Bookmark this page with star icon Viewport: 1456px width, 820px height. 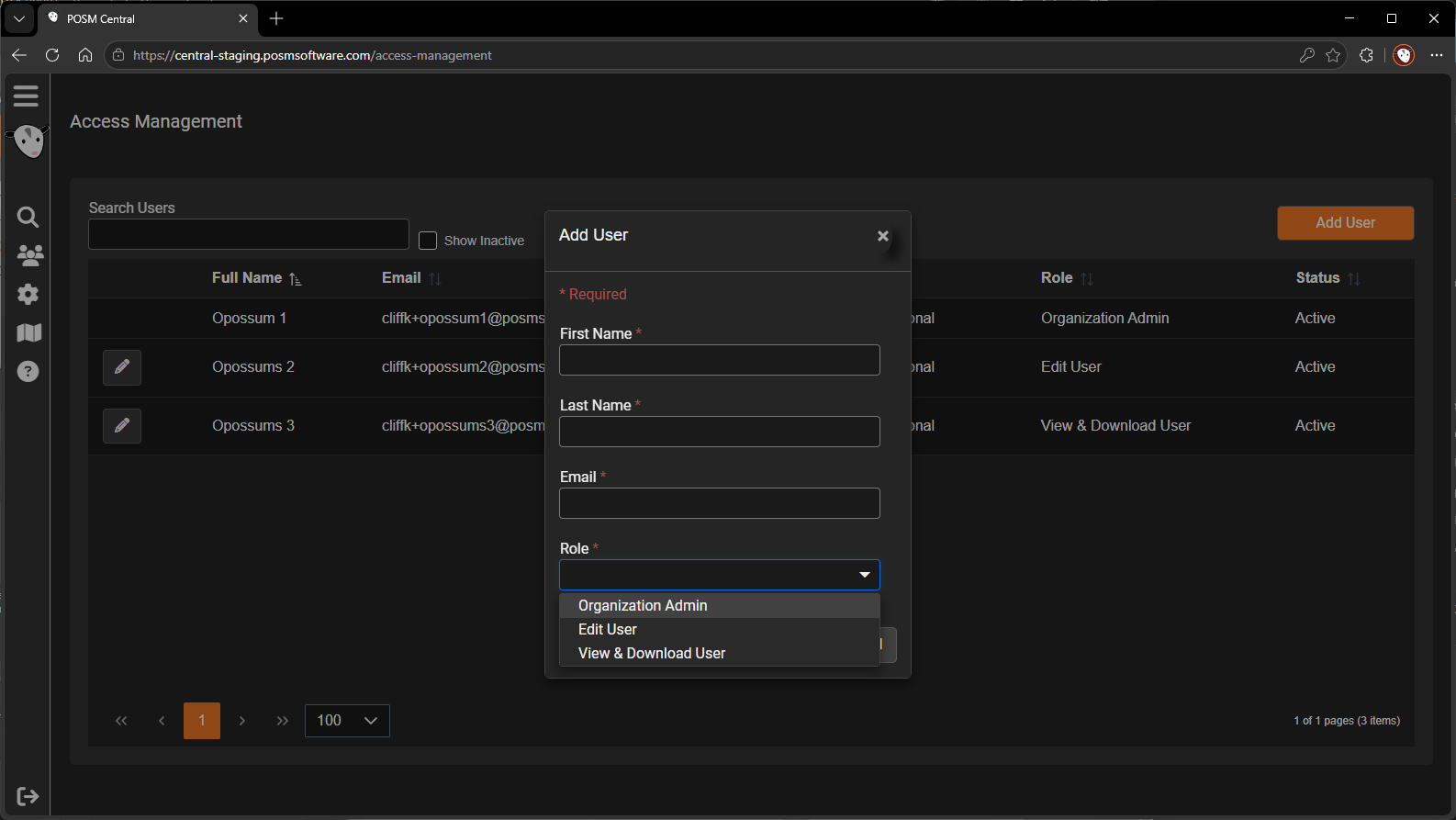point(1333,55)
